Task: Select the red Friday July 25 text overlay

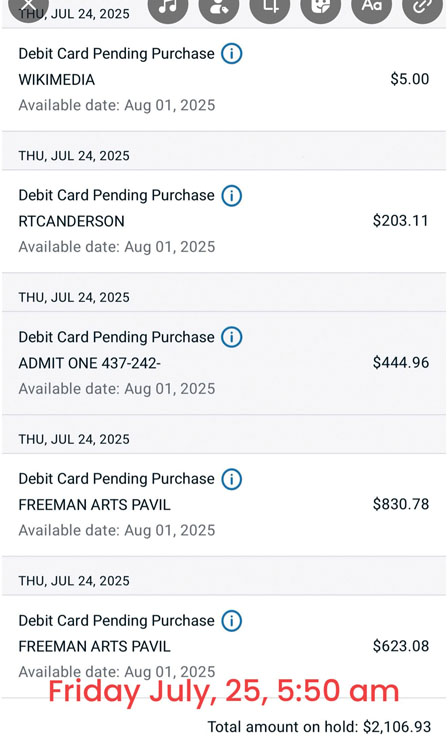Action: tap(224, 691)
